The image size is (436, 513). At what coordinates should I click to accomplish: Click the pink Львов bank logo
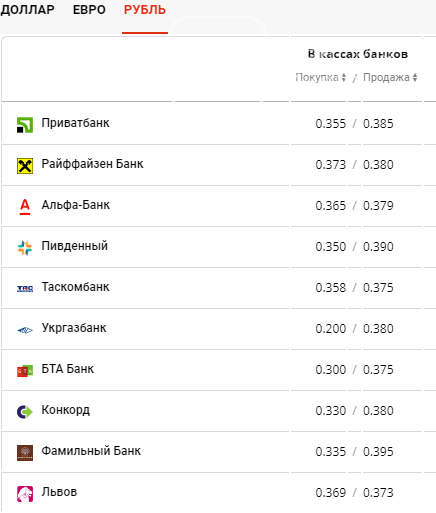pyautogui.click(x=25, y=494)
